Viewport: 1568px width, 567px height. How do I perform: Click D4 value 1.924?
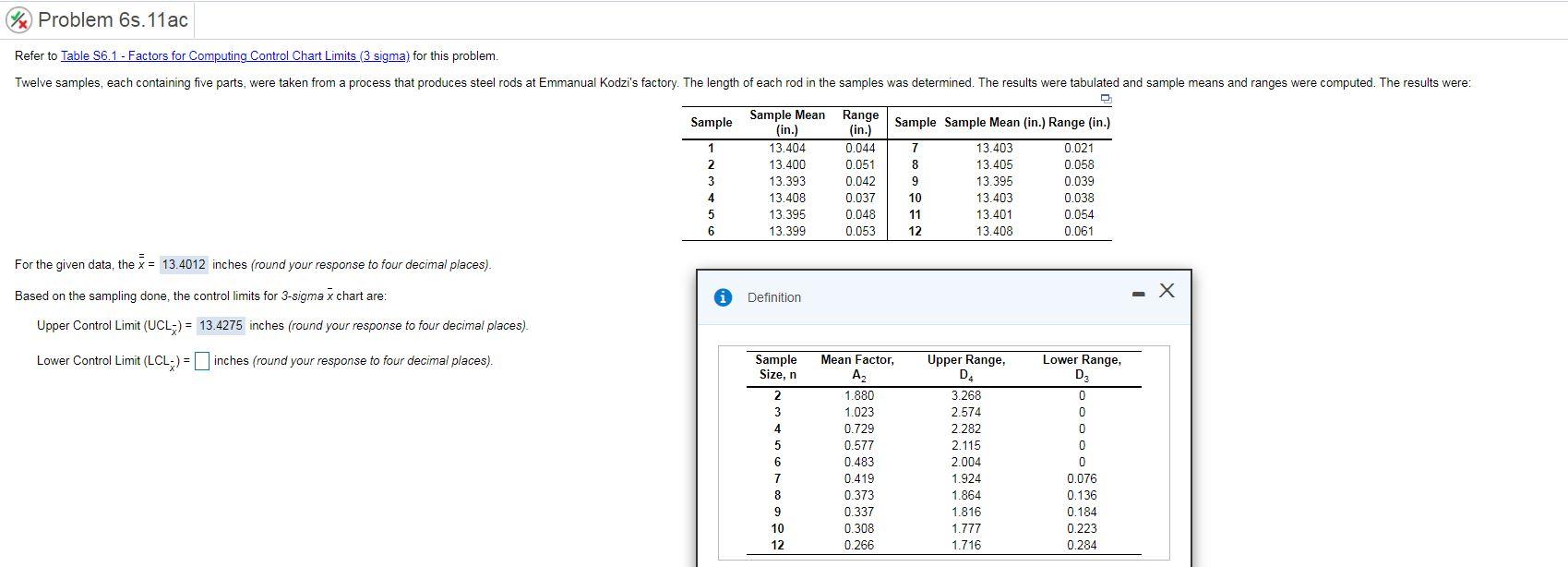coord(966,478)
